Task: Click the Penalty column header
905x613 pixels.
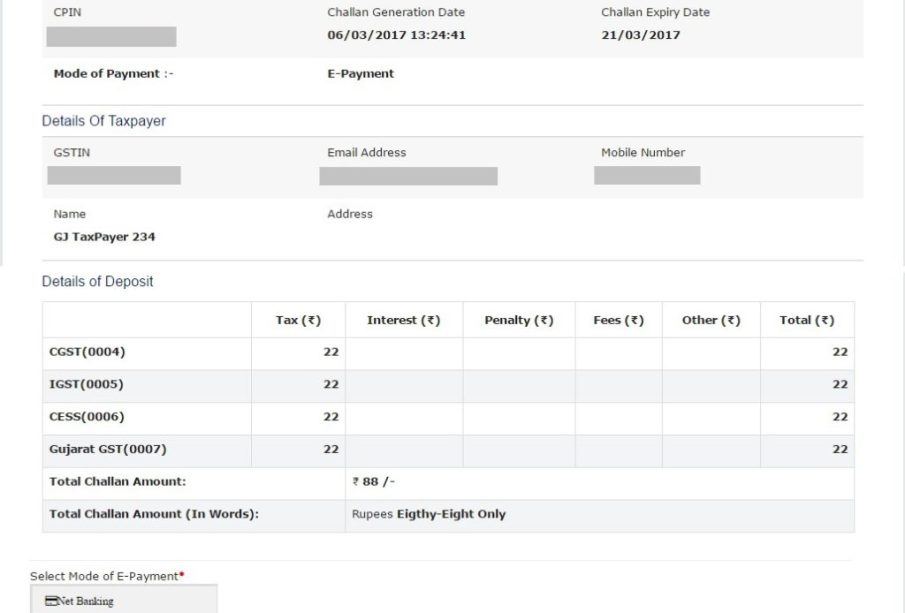Action: click(x=519, y=320)
